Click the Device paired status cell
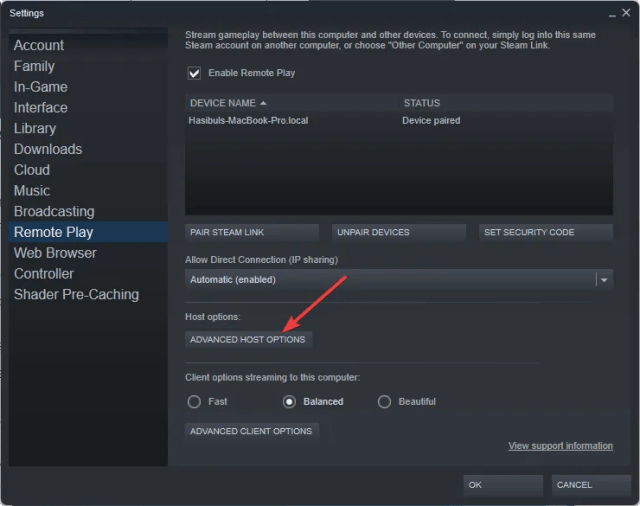The image size is (640, 506). point(431,121)
